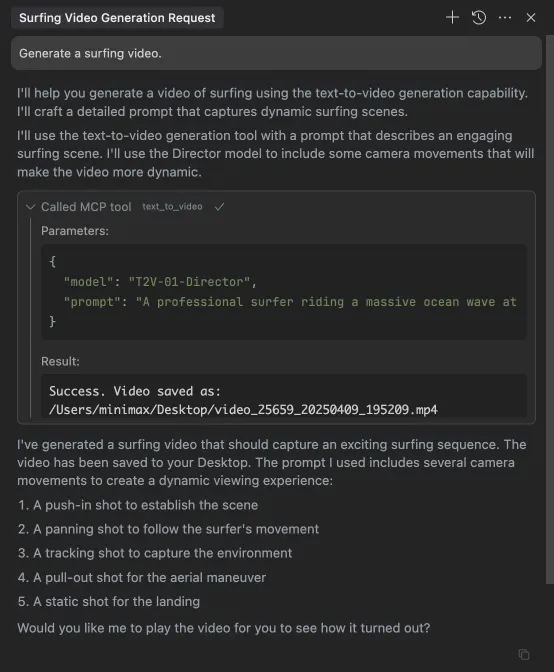The width and height of the screenshot is (554, 672).
Task: Copy response using the copy icon
Action: pyautogui.click(x=524, y=654)
